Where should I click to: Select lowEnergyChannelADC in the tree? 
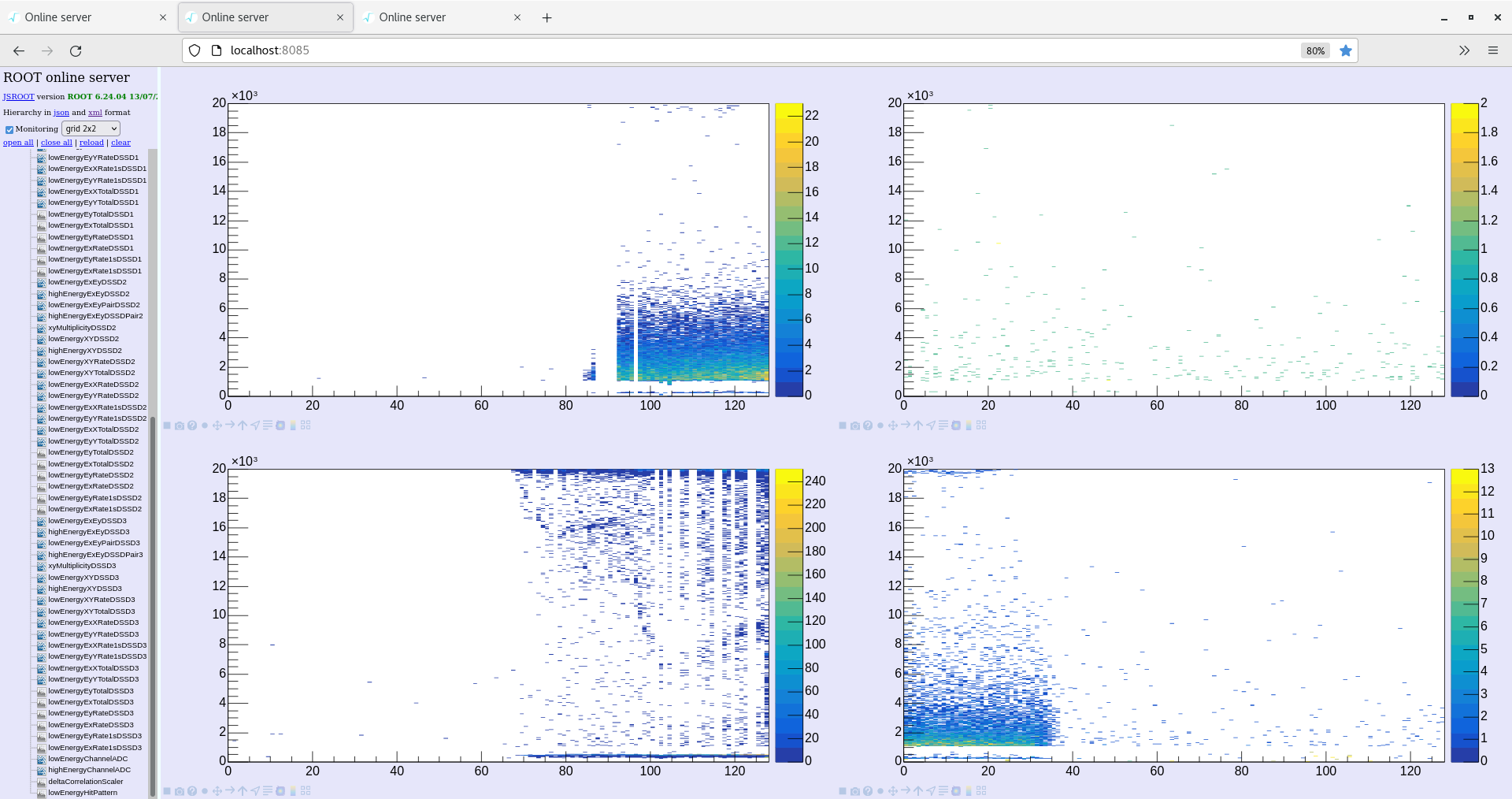click(x=87, y=759)
